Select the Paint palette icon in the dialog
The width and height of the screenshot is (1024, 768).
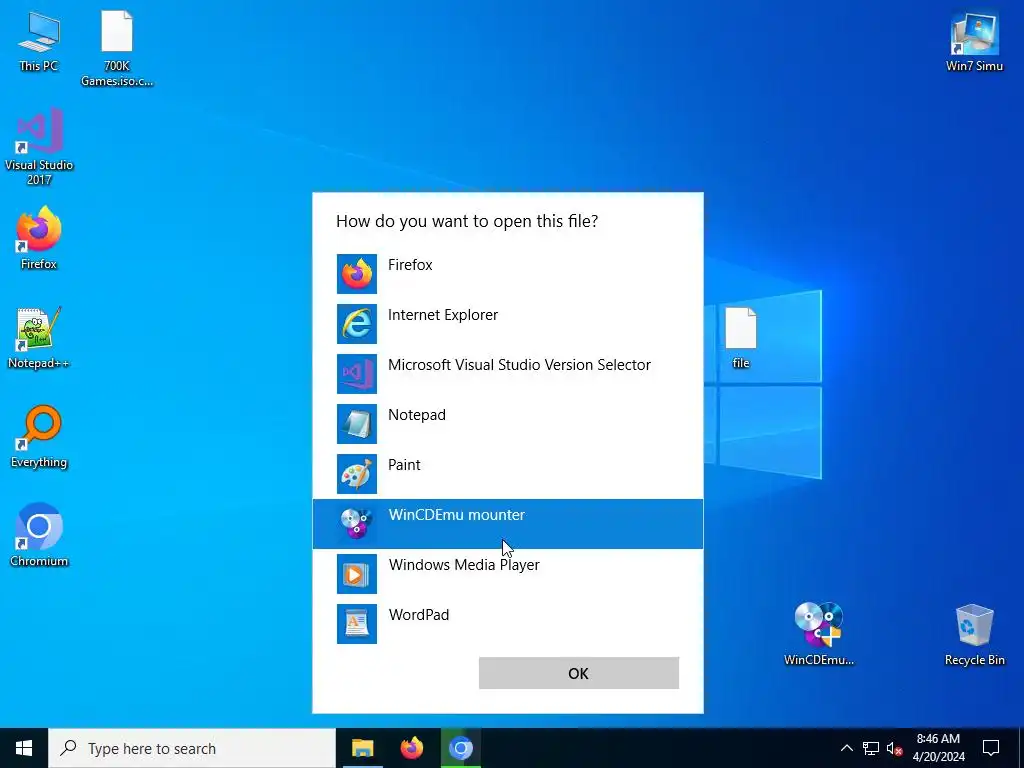357,474
